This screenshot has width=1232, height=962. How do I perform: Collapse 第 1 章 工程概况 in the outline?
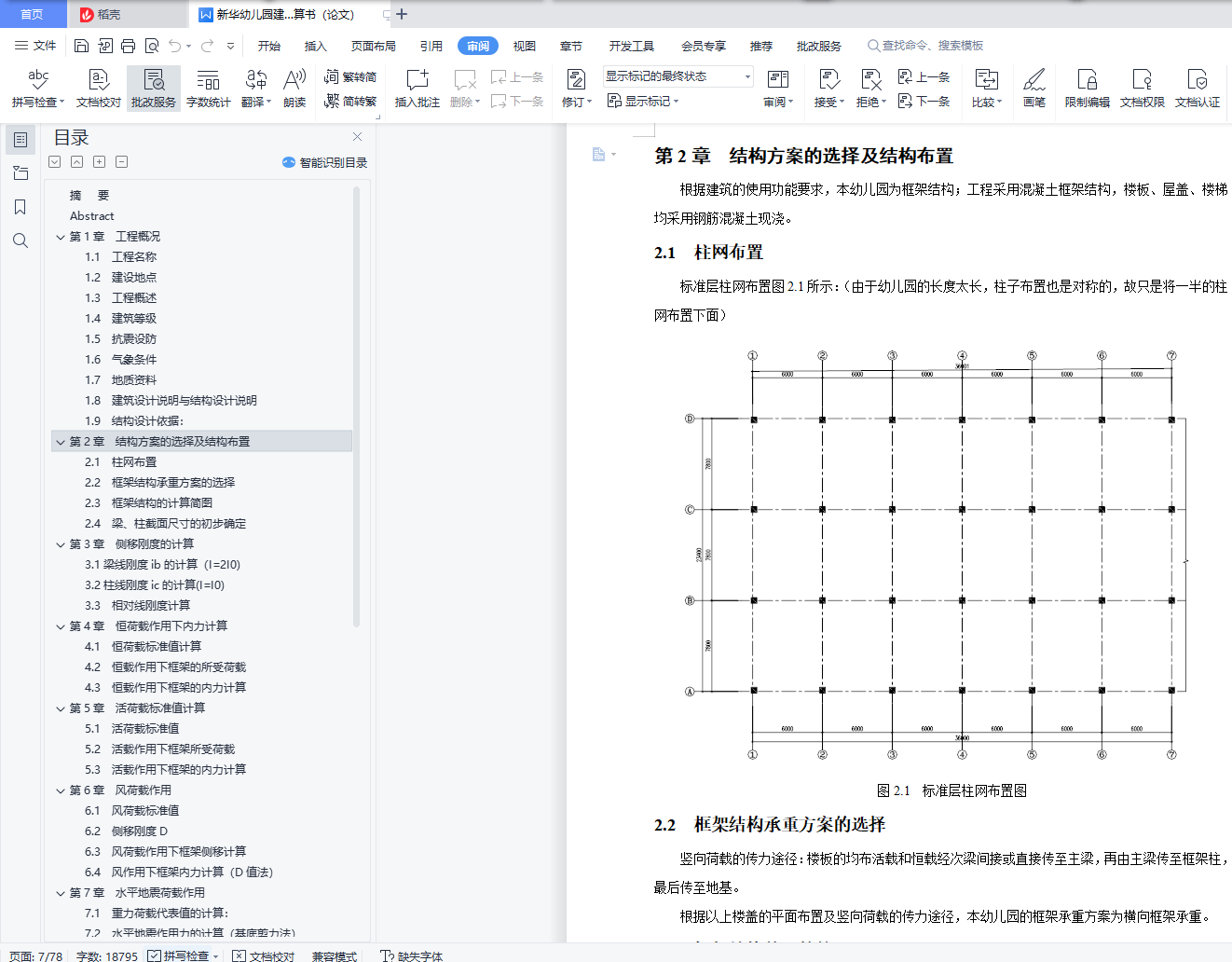pyautogui.click(x=61, y=237)
